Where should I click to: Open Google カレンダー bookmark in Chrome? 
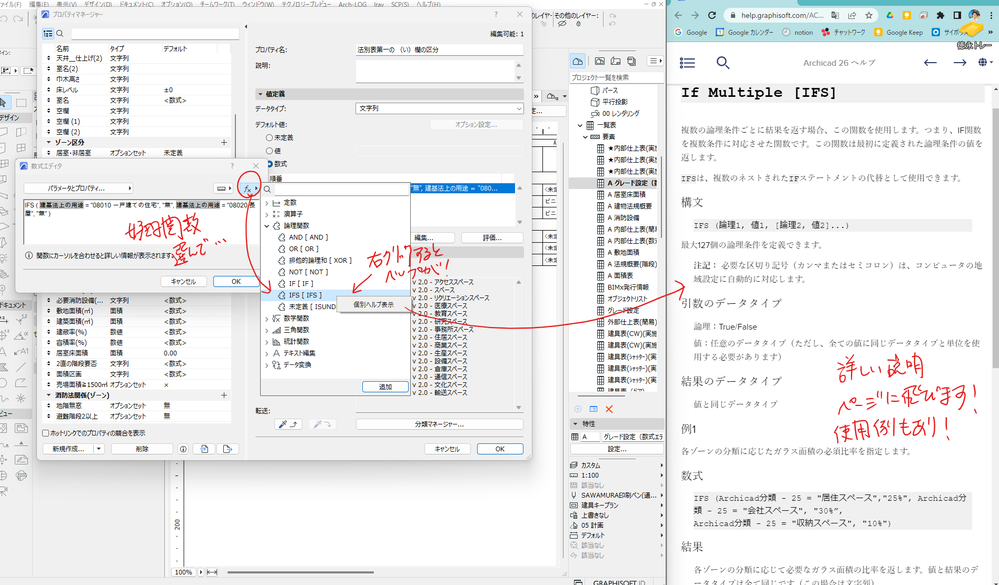point(744,32)
